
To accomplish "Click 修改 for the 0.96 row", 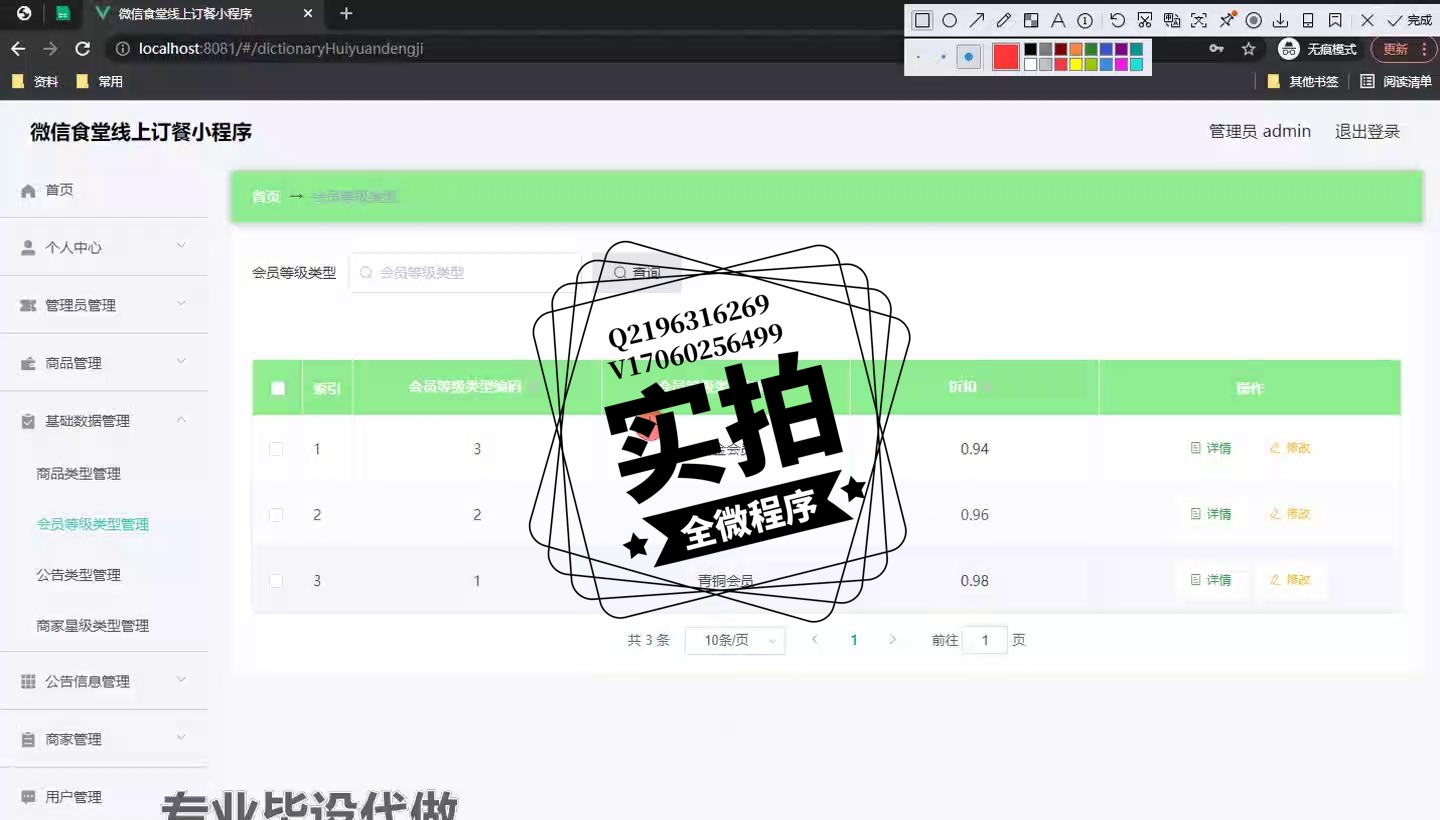I will coord(1290,514).
